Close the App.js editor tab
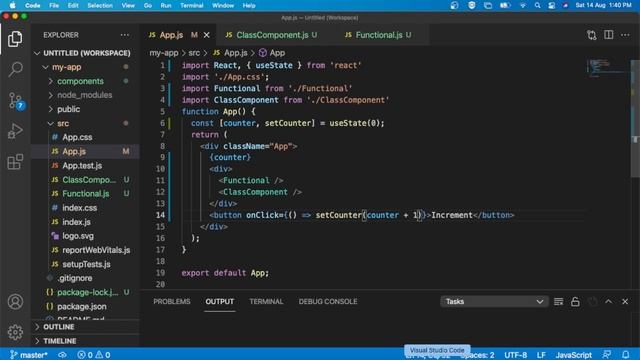Screen dimensions: 640x360 pos(207,35)
